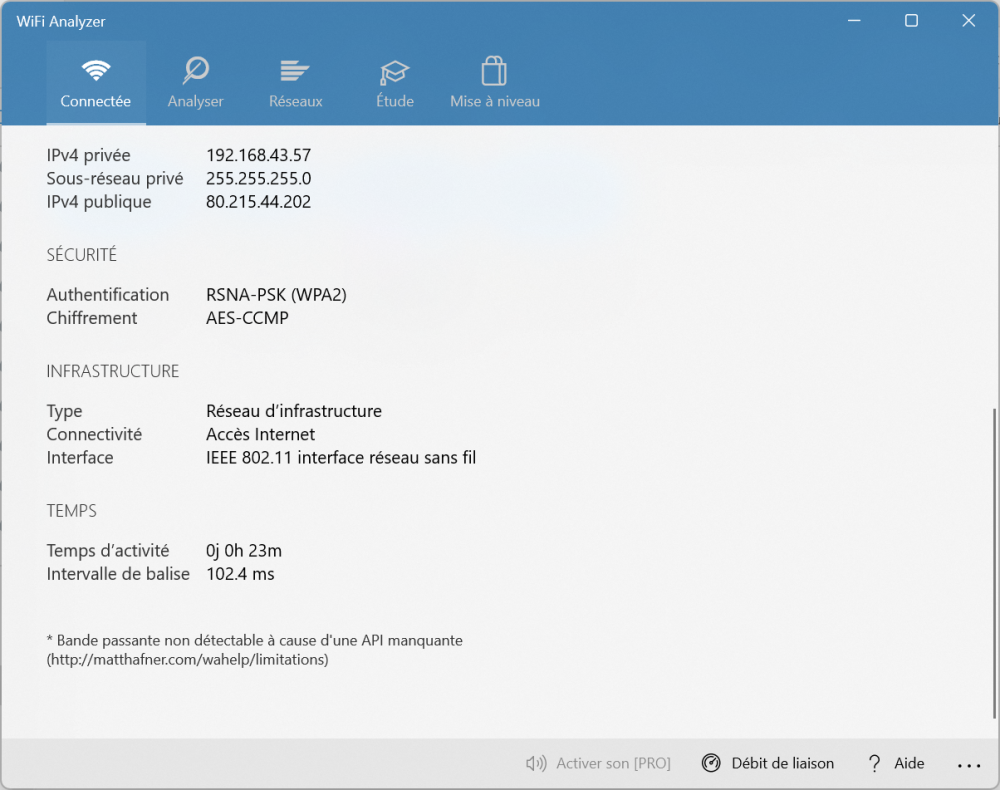Go to the Mise à niveau tab label
This screenshot has height=790, width=1000.
tap(494, 101)
